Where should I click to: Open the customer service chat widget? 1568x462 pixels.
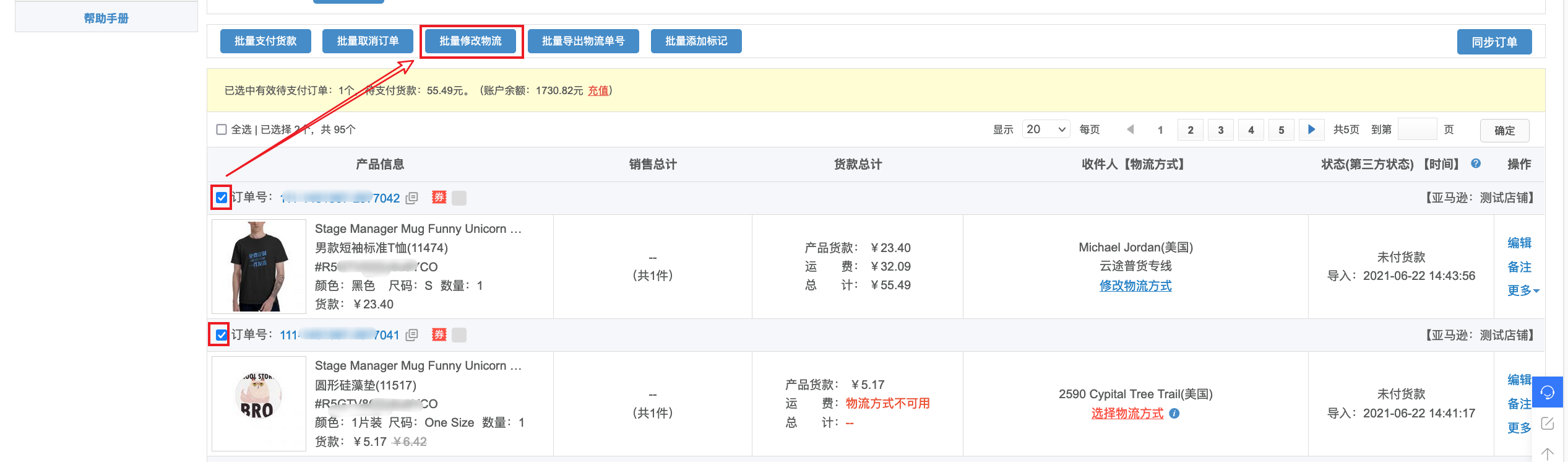click(x=1547, y=392)
